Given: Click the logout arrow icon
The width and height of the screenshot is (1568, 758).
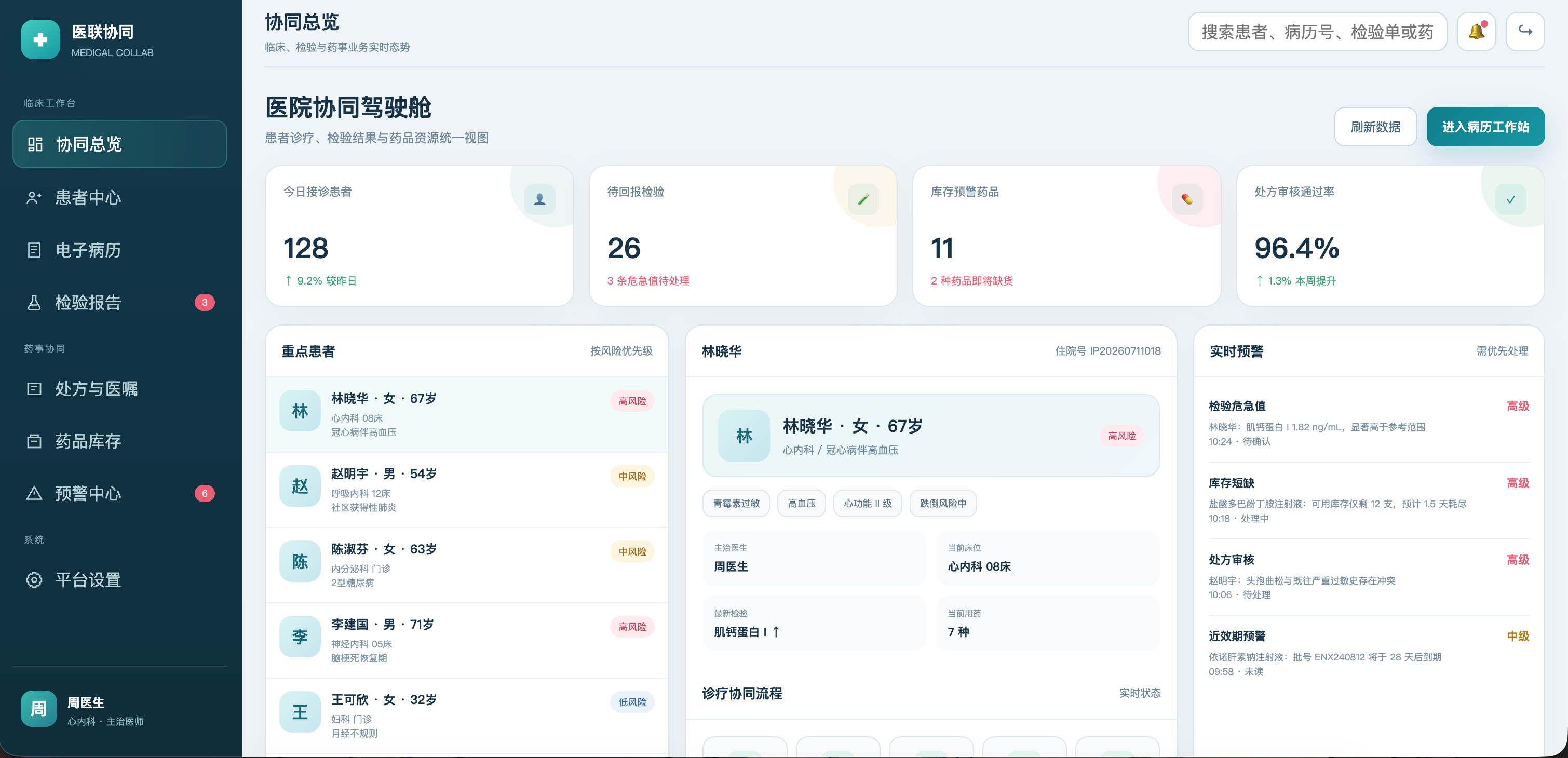Looking at the screenshot, I should 1525,32.
